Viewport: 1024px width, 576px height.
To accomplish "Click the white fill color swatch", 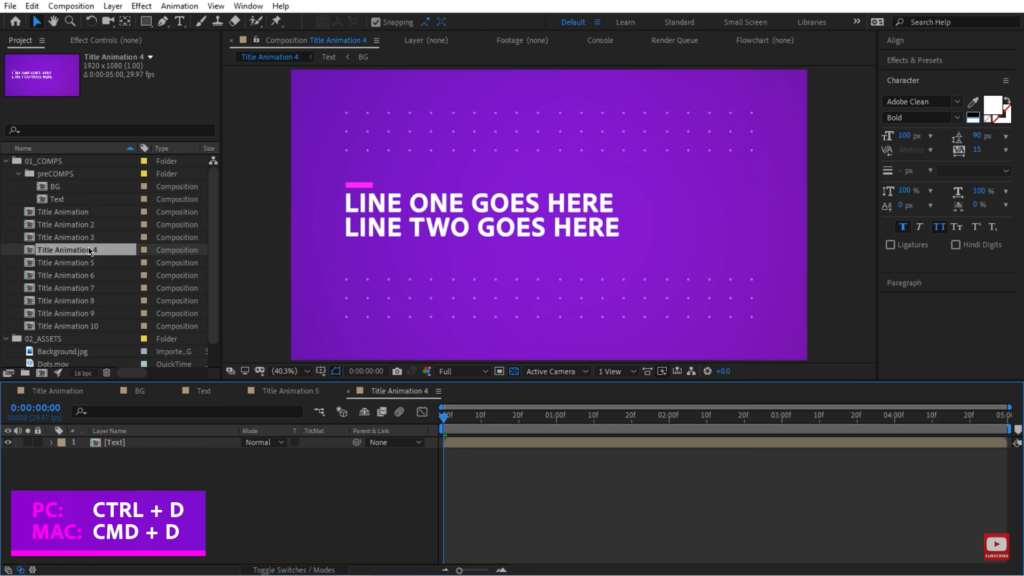I will coord(993,104).
